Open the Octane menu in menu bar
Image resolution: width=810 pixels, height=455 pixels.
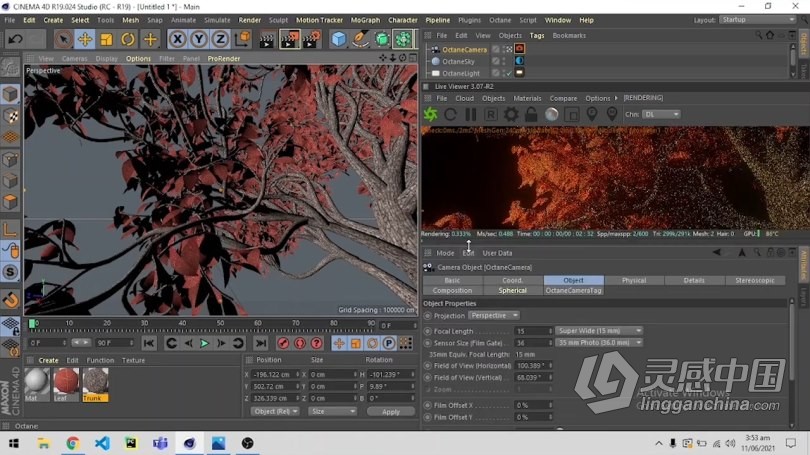click(500, 20)
